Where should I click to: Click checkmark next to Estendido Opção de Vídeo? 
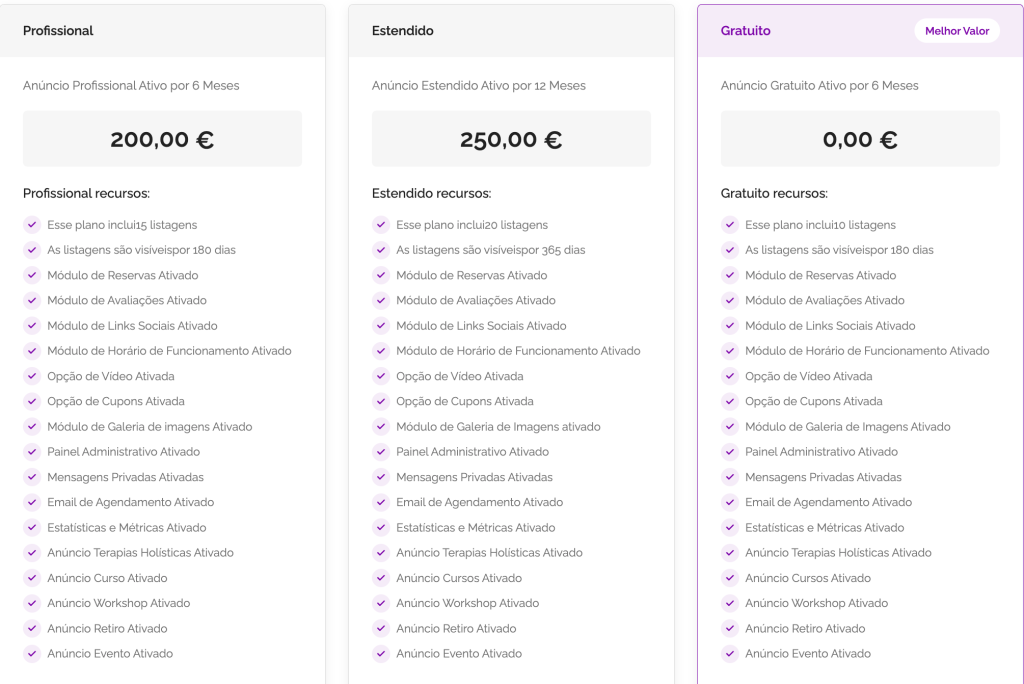click(380, 376)
